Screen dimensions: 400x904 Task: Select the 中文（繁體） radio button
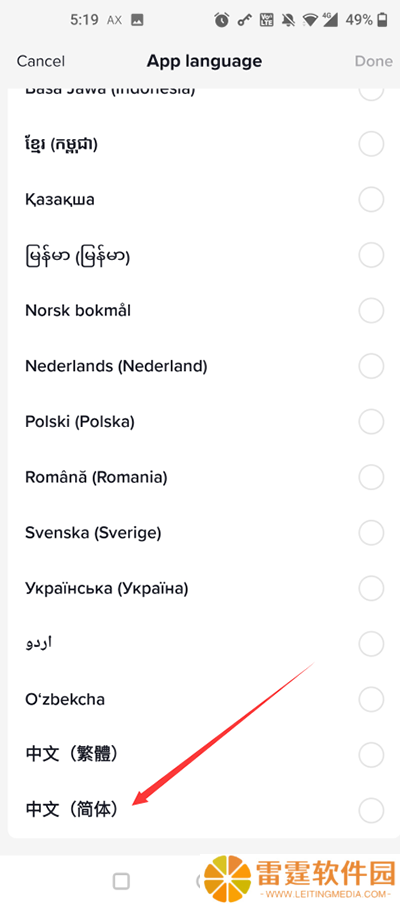pyautogui.click(x=371, y=754)
